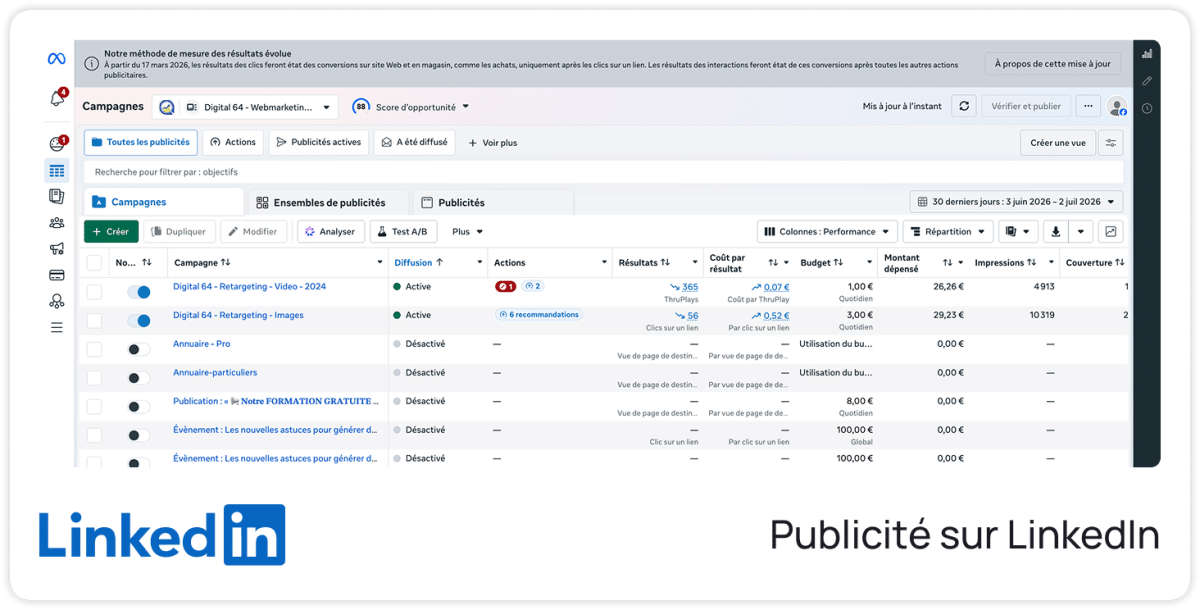The height and width of the screenshot is (610, 1200).
Task: Open the Audiences people icon in sidebar
Action: click(x=56, y=223)
